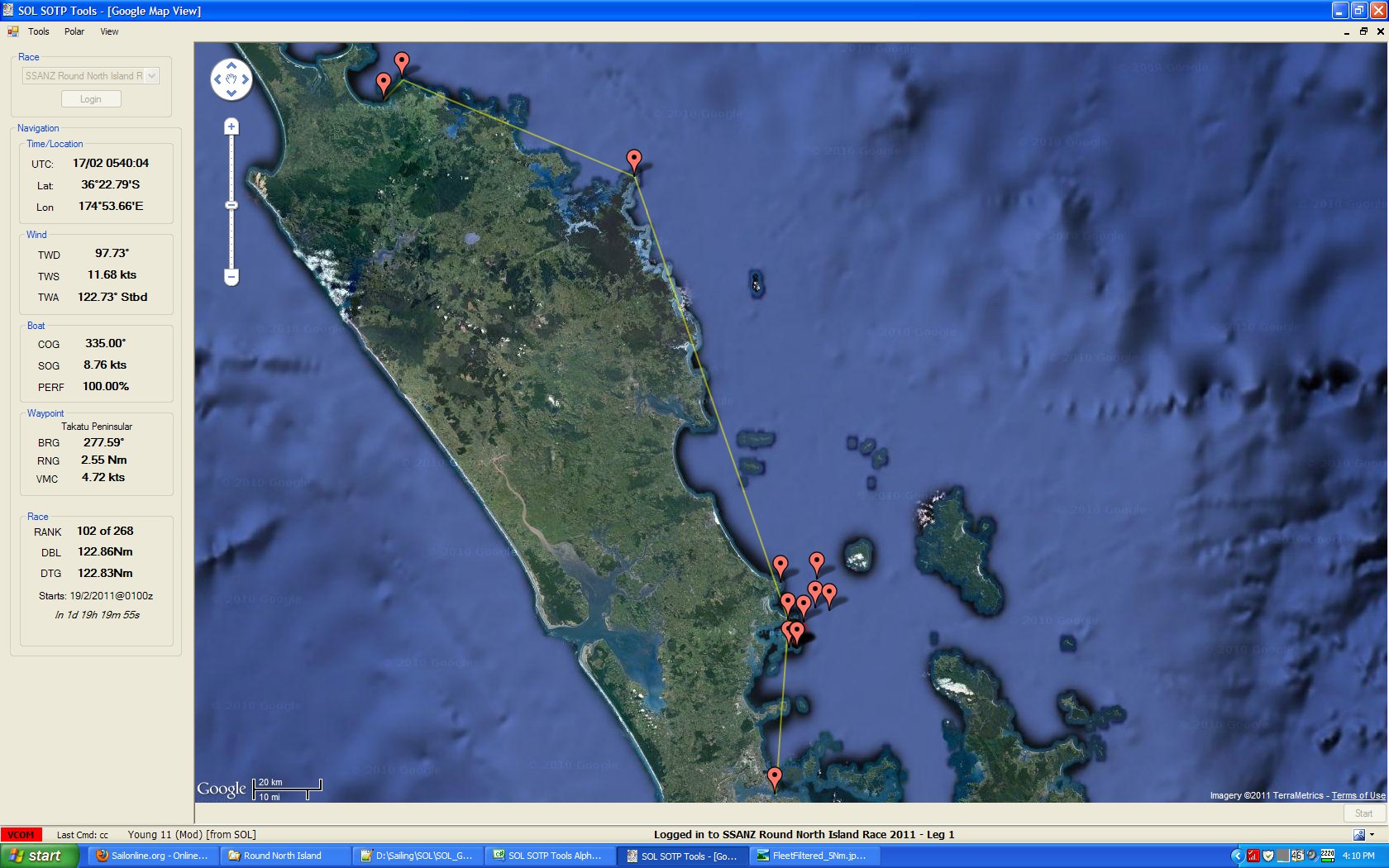
Task: Click the TWD value 97.73°
Action: click(112, 253)
